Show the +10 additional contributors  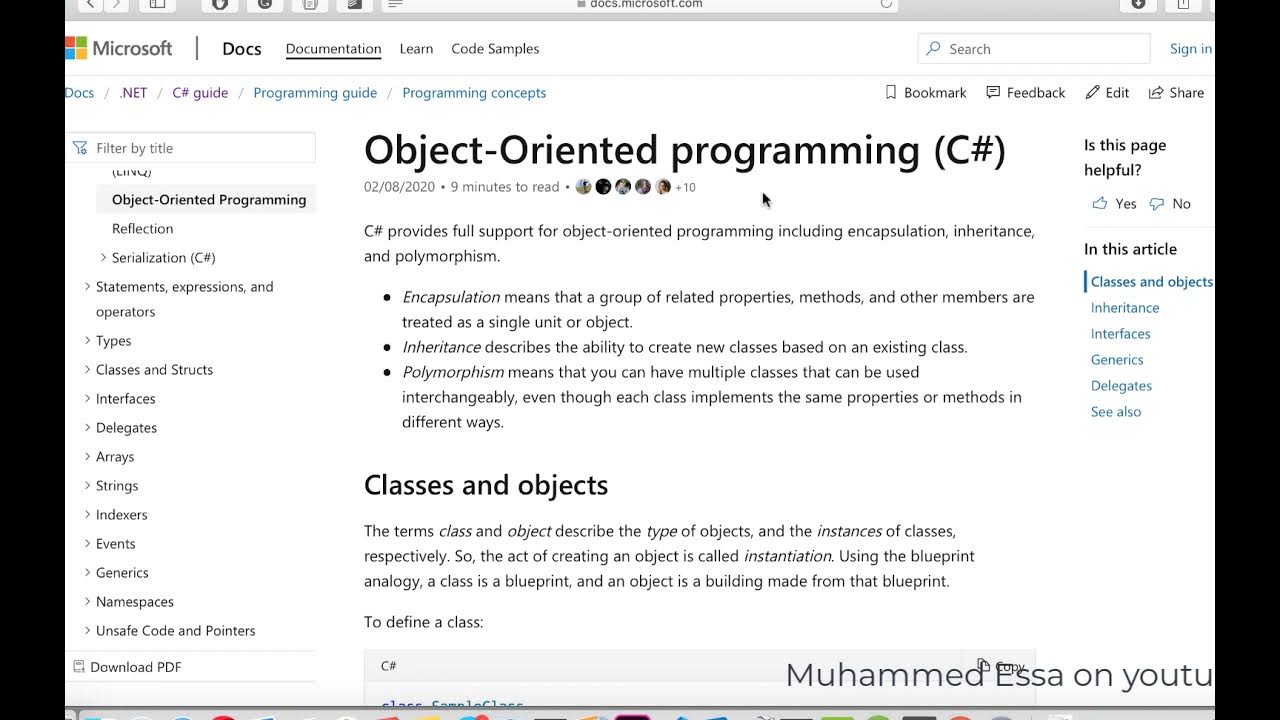pos(685,187)
